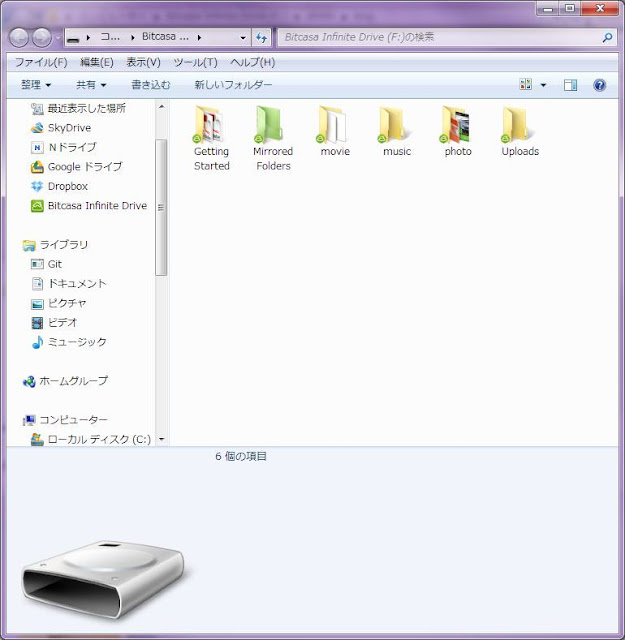Select Bitcasa Infinite Drive favorite

[x=89, y=205]
